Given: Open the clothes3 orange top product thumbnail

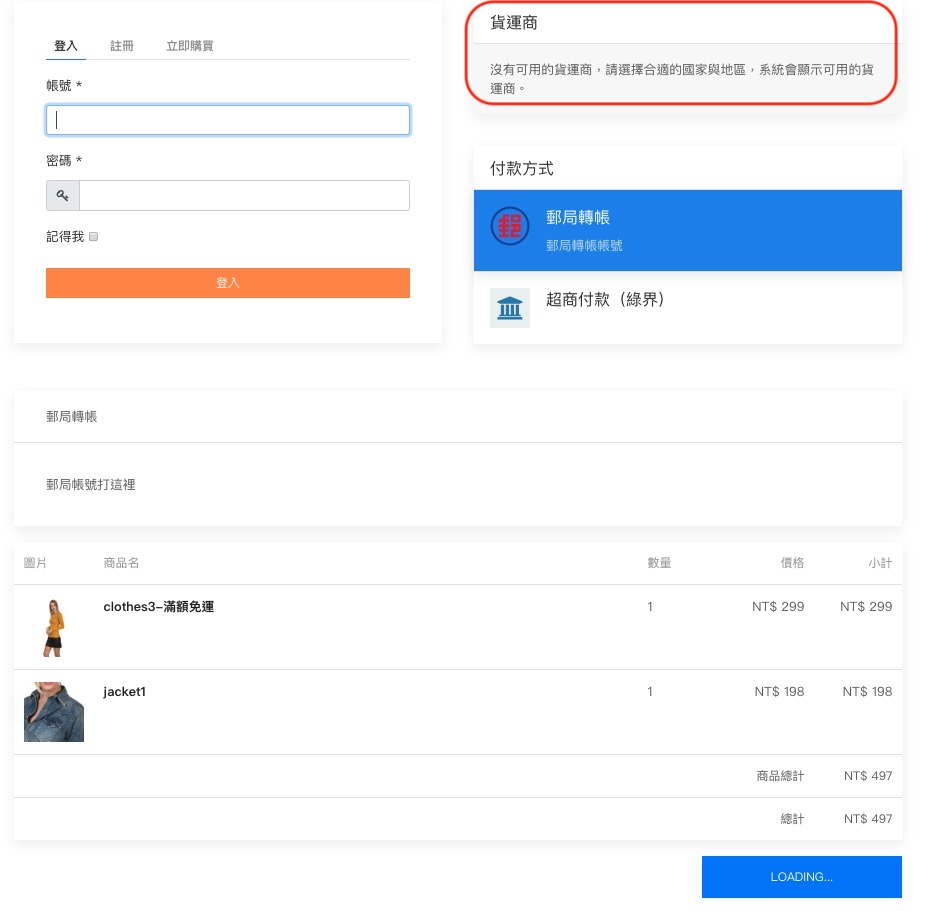Looking at the screenshot, I should [x=53, y=627].
